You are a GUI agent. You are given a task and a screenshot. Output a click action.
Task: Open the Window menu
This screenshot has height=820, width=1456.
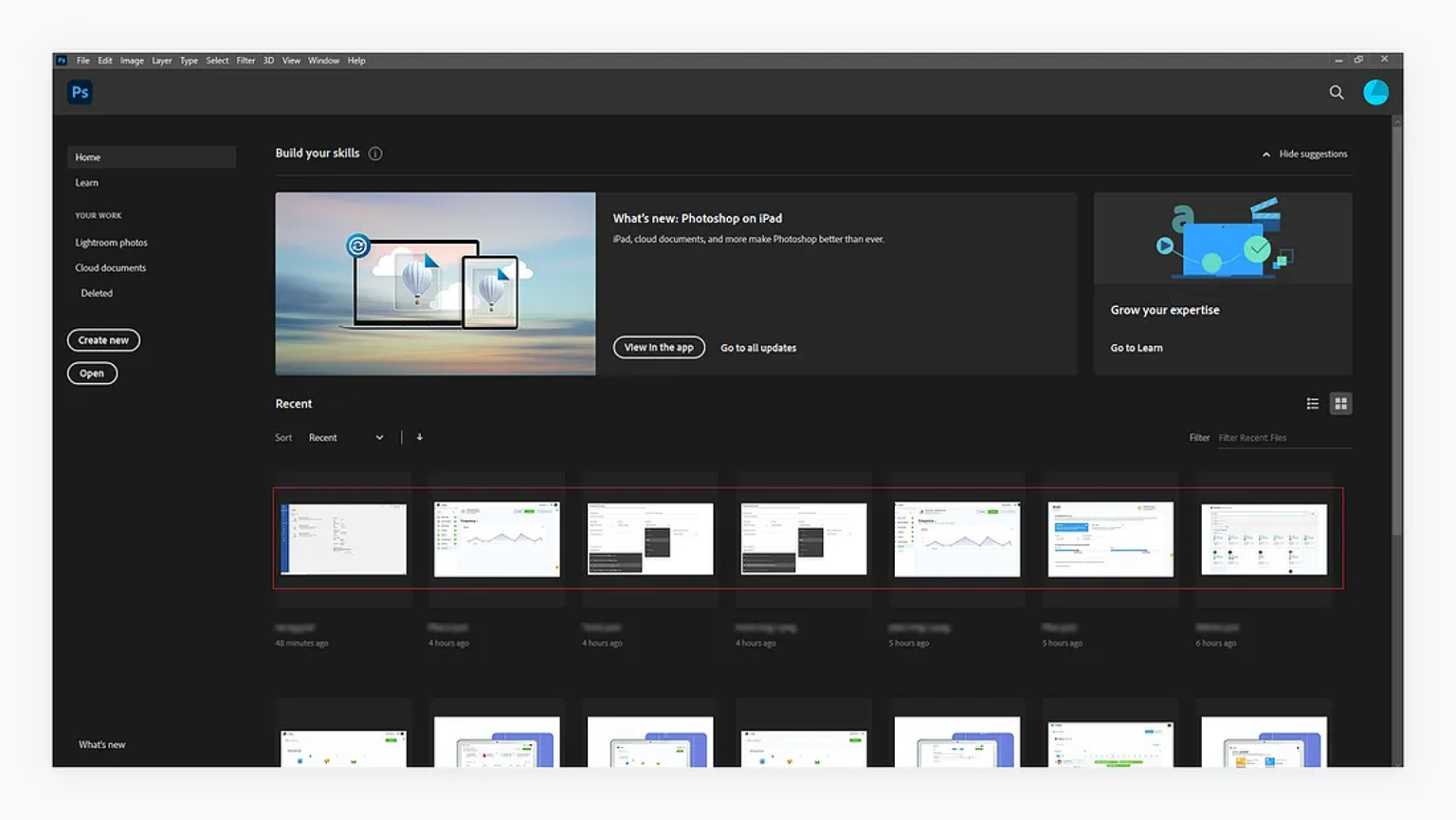pos(323,61)
